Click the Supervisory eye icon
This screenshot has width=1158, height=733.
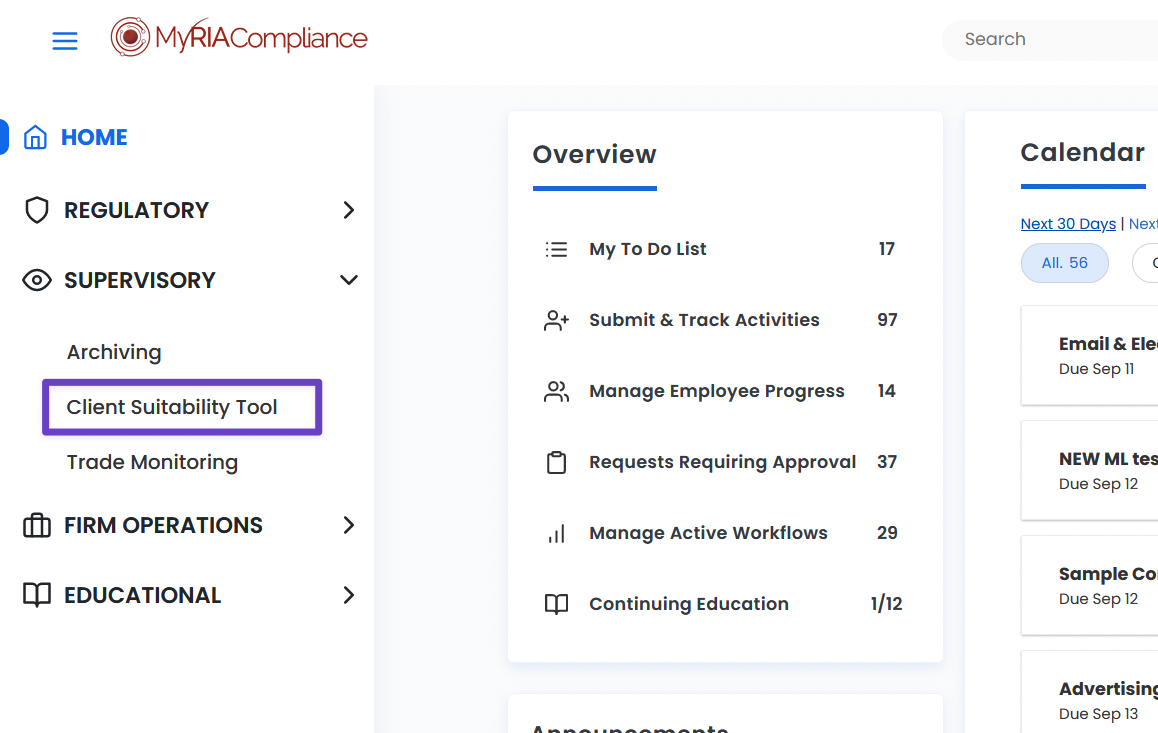[x=37, y=280]
